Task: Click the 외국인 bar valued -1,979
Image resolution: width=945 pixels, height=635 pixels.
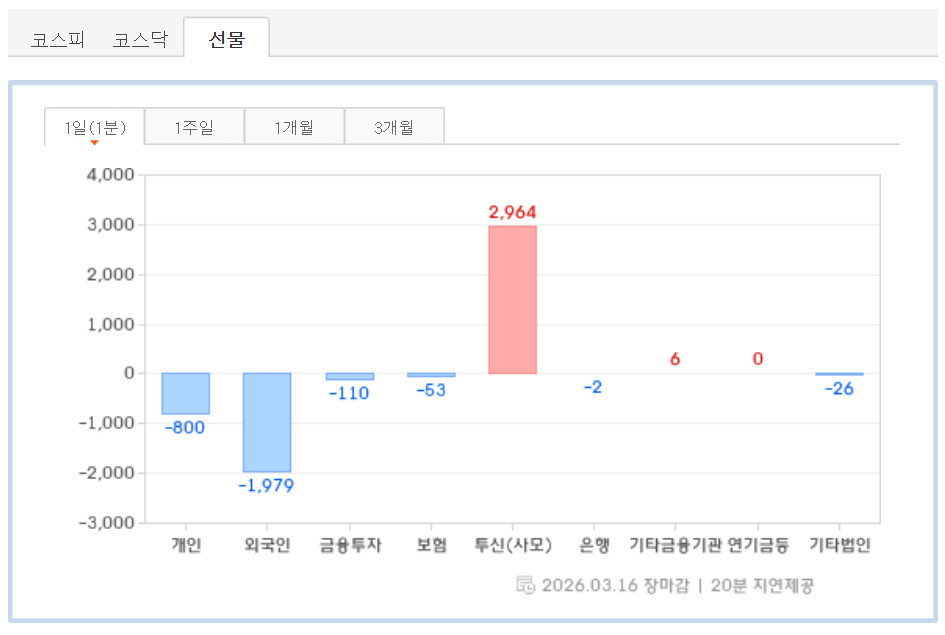Action: coord(267,422)
